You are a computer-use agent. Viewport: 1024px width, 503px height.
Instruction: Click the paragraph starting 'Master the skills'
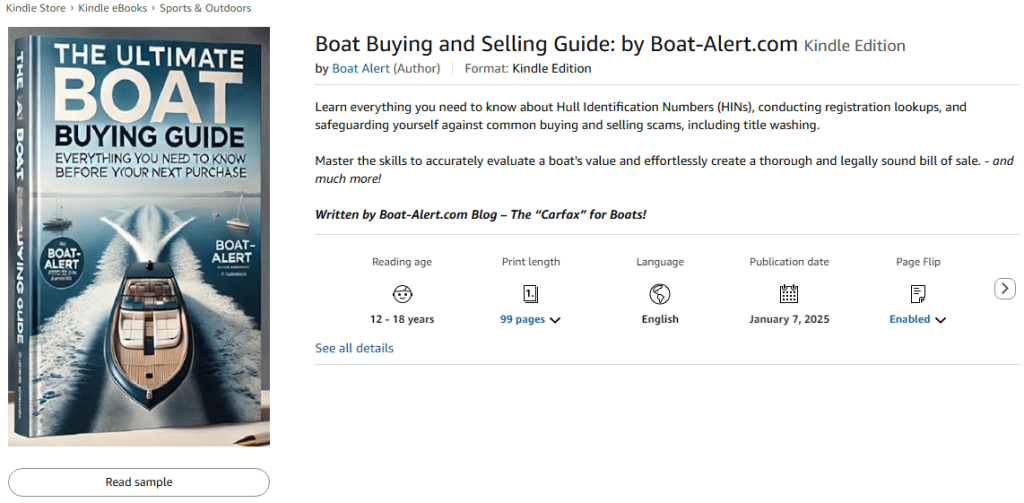pyautogui.click(x=665, y=169)
